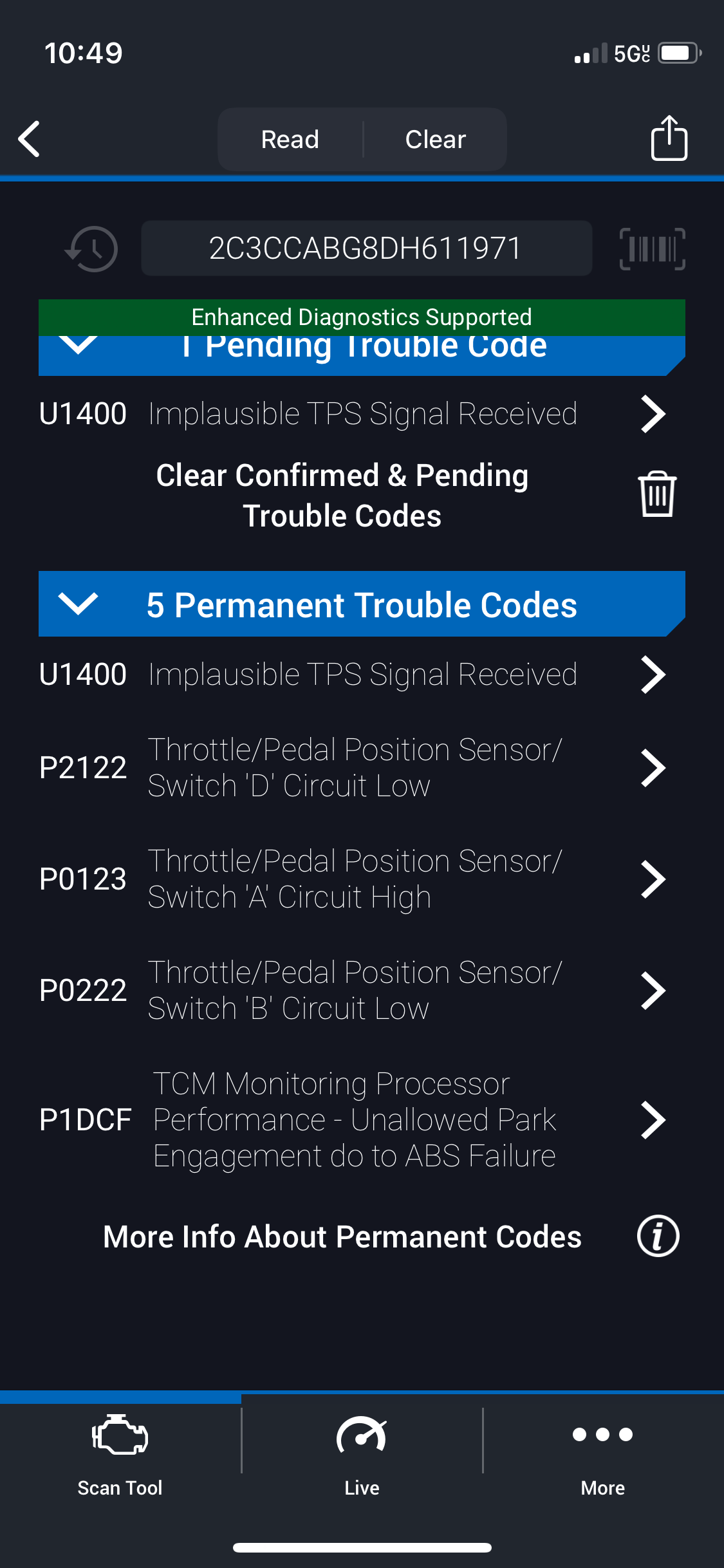This screenshot has width=724, height=1568.
Task: Select the Read segment
Action: point(290,140)
